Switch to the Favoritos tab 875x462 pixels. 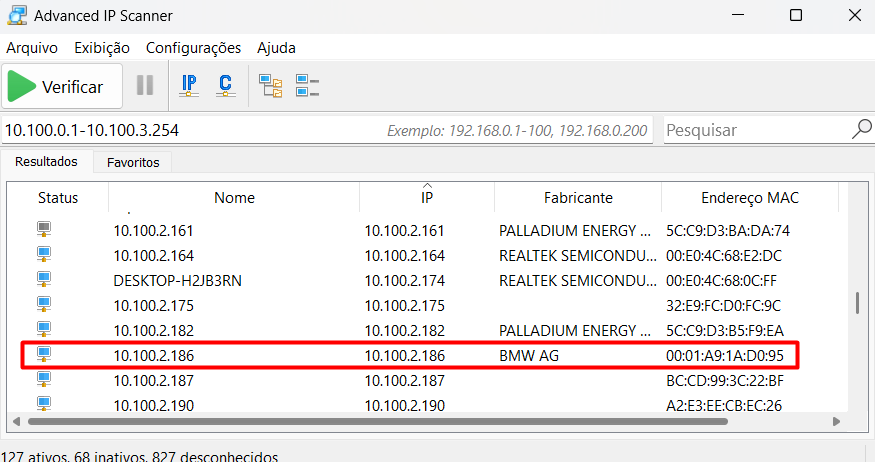point(133,162)
